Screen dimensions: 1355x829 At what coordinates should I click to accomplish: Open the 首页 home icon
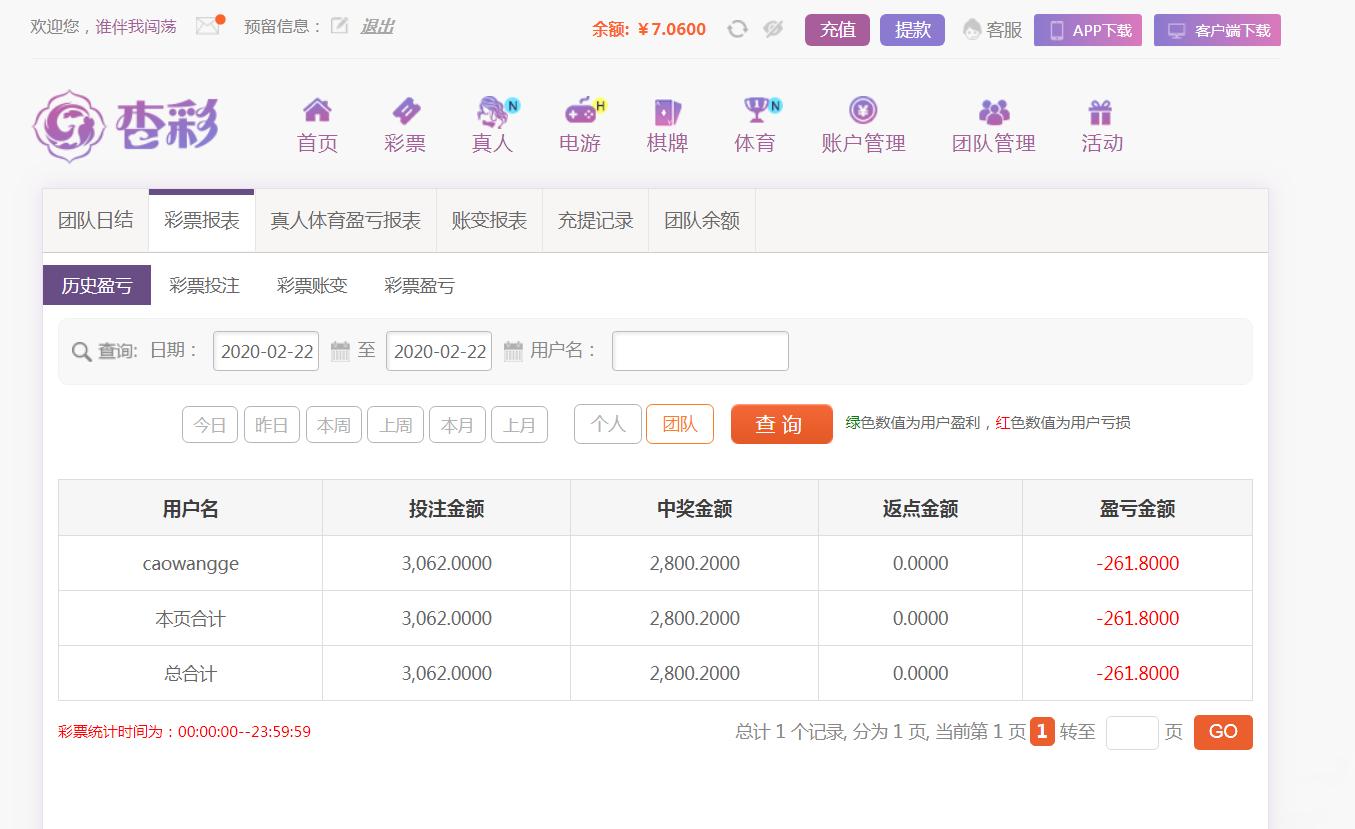pos(317,110)
